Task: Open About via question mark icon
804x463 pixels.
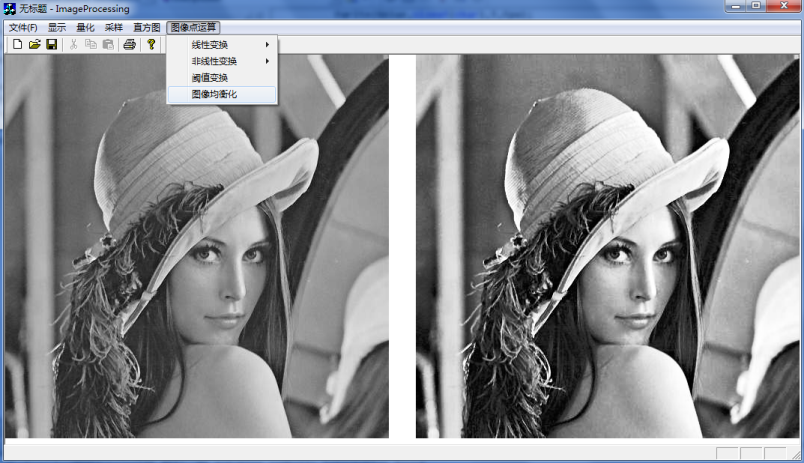Action: pyautogui.click(x=151, y=45)
